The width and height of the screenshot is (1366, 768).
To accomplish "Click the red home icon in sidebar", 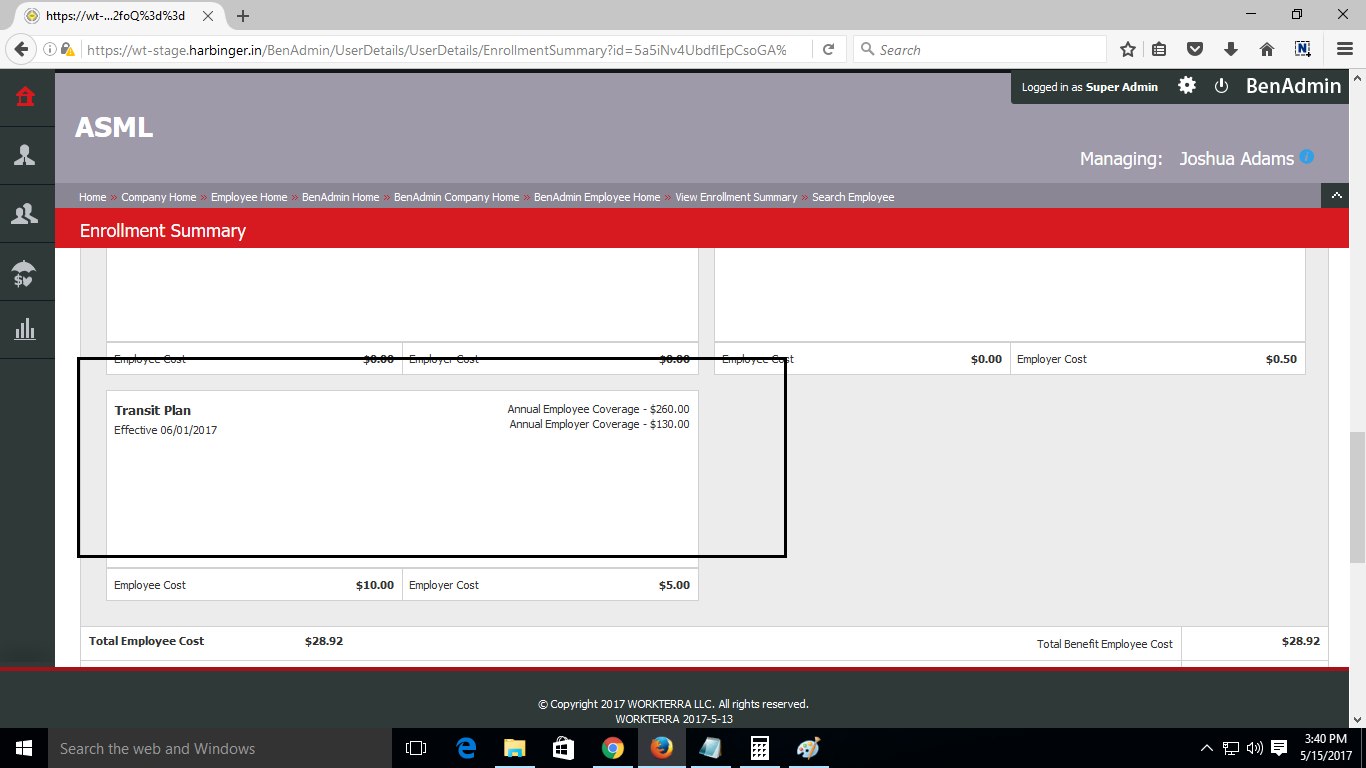I will (26, 97).
